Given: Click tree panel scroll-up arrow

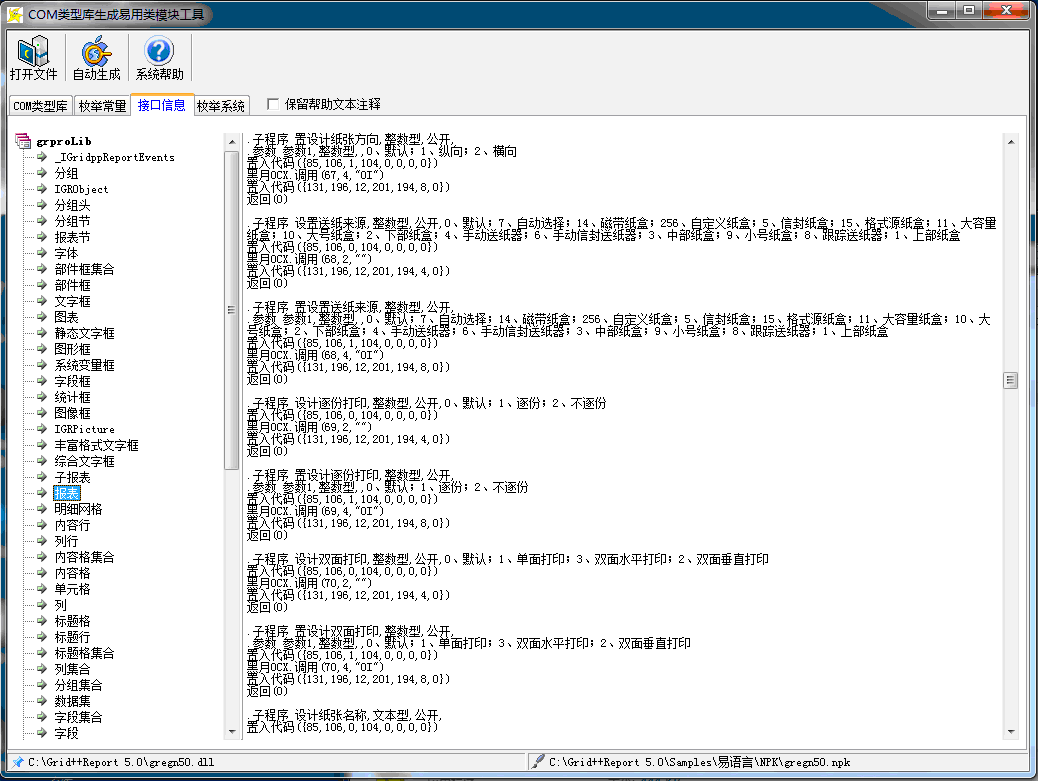Looking at the screenshot, I should (232, 142).
